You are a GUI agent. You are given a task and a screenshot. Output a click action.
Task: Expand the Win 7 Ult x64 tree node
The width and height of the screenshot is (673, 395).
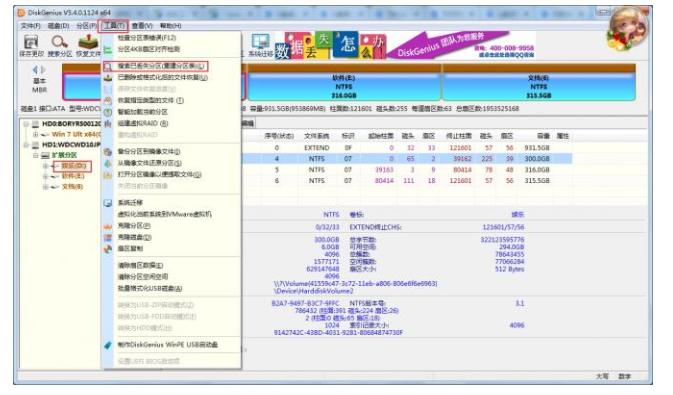point(36,134)
